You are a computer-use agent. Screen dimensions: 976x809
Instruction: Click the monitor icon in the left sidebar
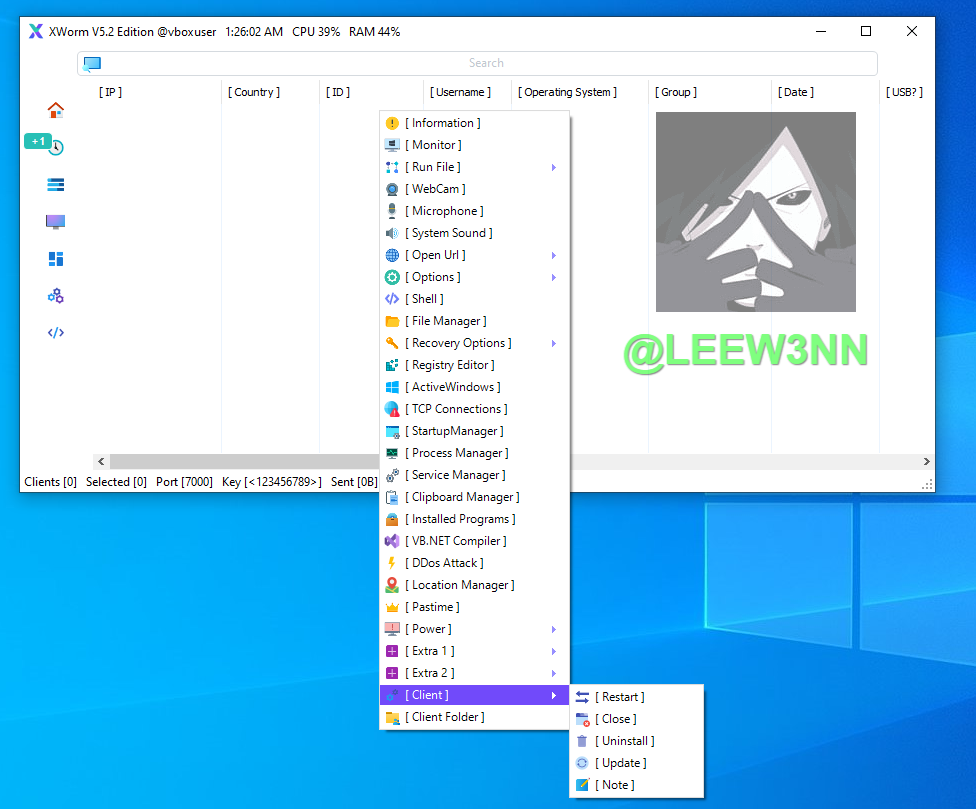point(56,221)
